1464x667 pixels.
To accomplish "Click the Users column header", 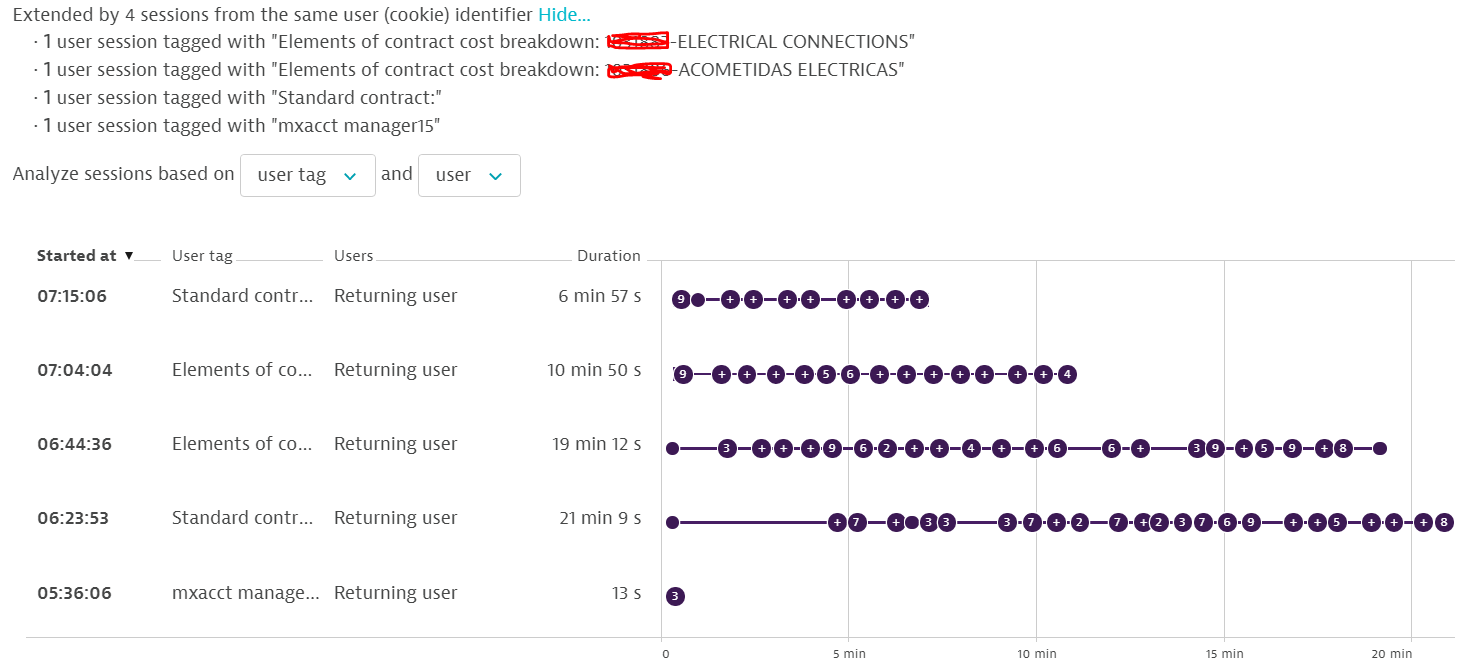I will pyautogui.click(x=353, y=256).
